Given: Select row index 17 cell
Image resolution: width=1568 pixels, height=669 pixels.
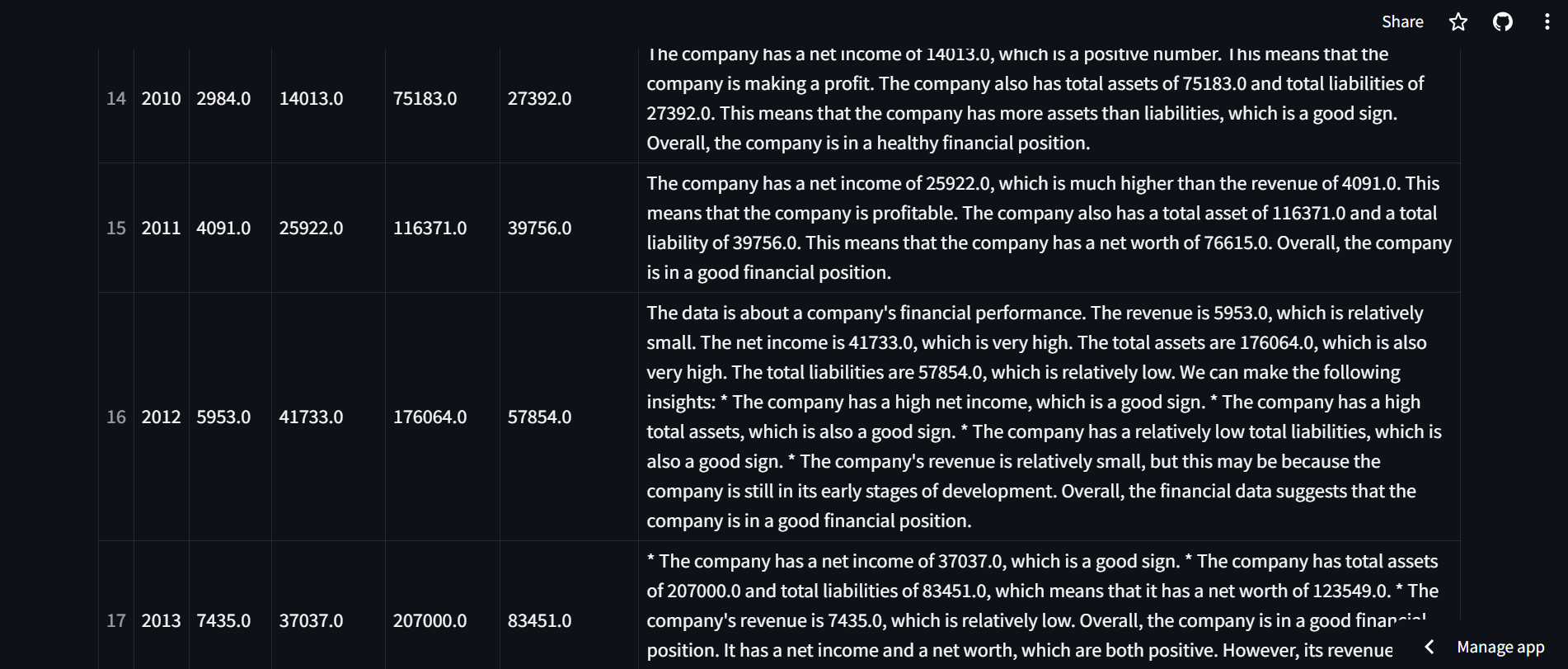Looking at the screenshot, I should tap(116, 620).
